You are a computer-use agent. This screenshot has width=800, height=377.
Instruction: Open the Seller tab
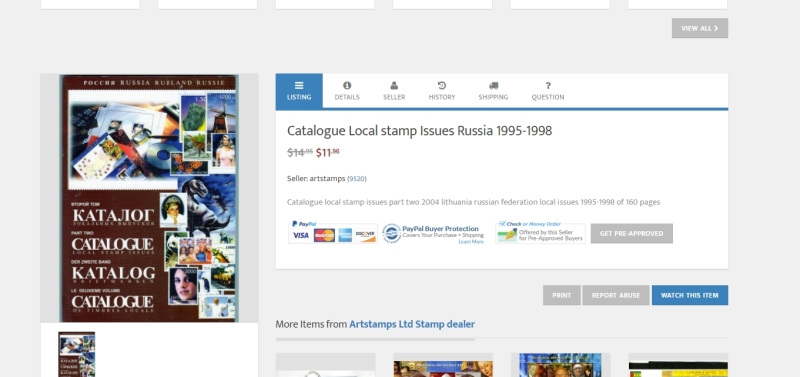coord(394,91)
